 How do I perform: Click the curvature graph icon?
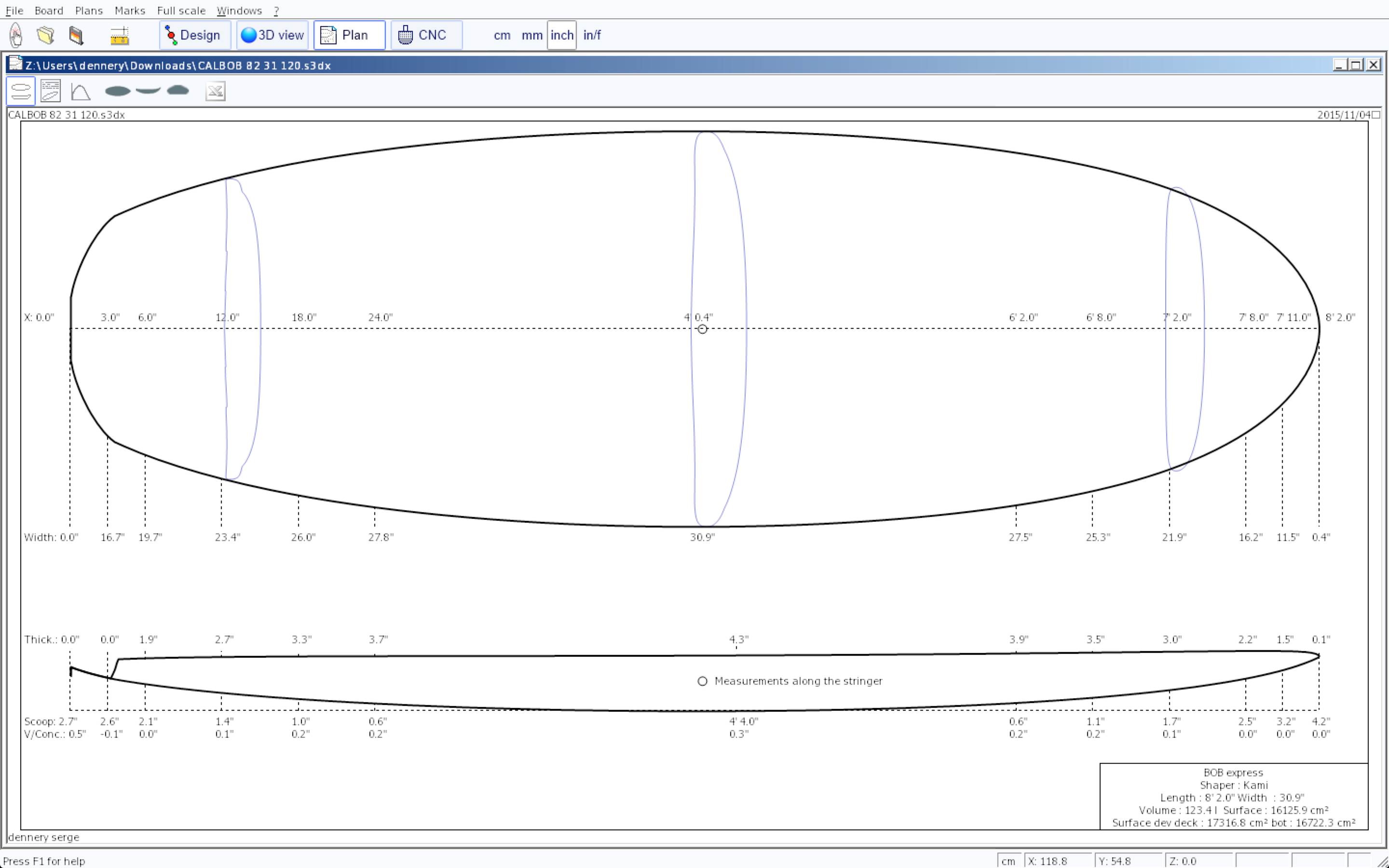[81, 91]
